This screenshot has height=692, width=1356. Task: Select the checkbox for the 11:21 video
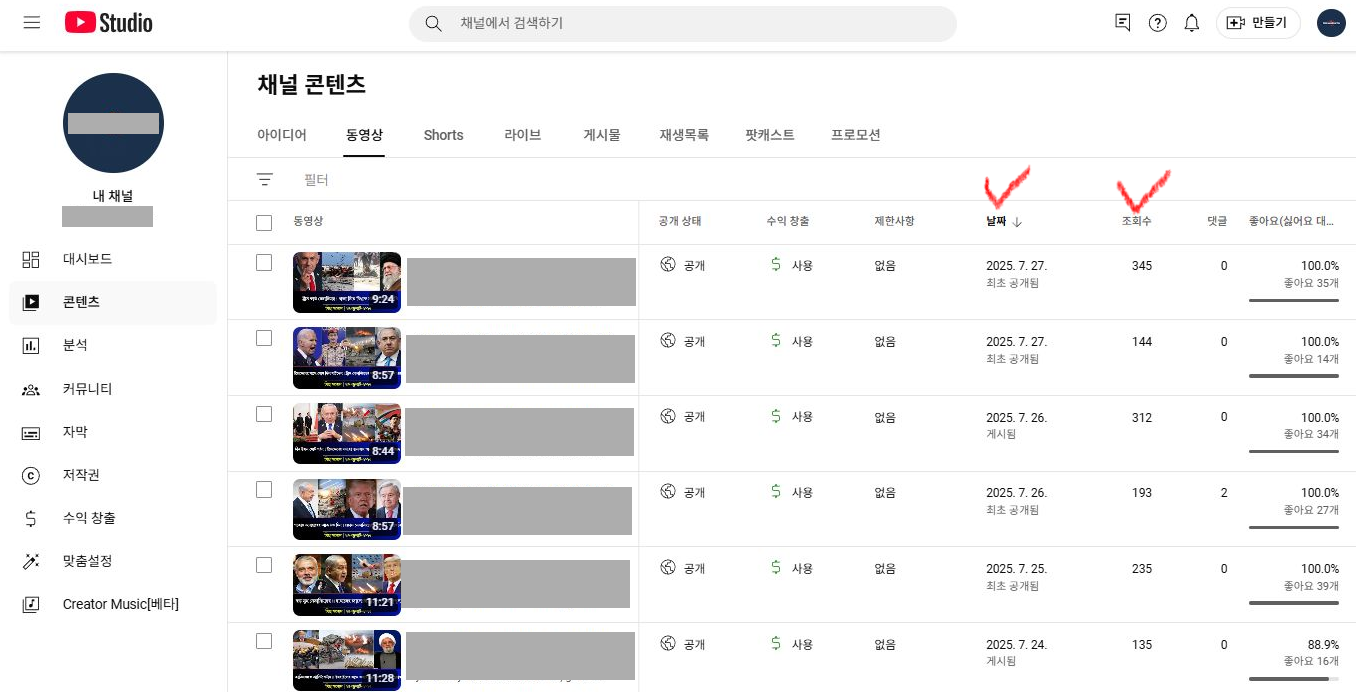tap(264, 565)
